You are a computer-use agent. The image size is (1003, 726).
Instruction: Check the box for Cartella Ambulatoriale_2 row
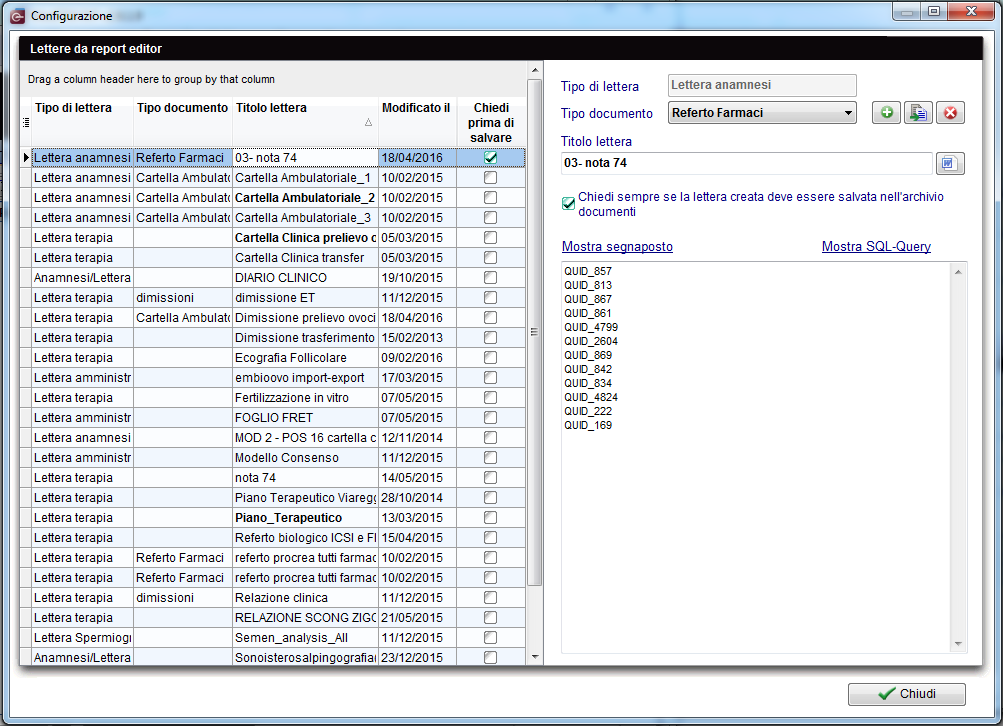[491, 198]
